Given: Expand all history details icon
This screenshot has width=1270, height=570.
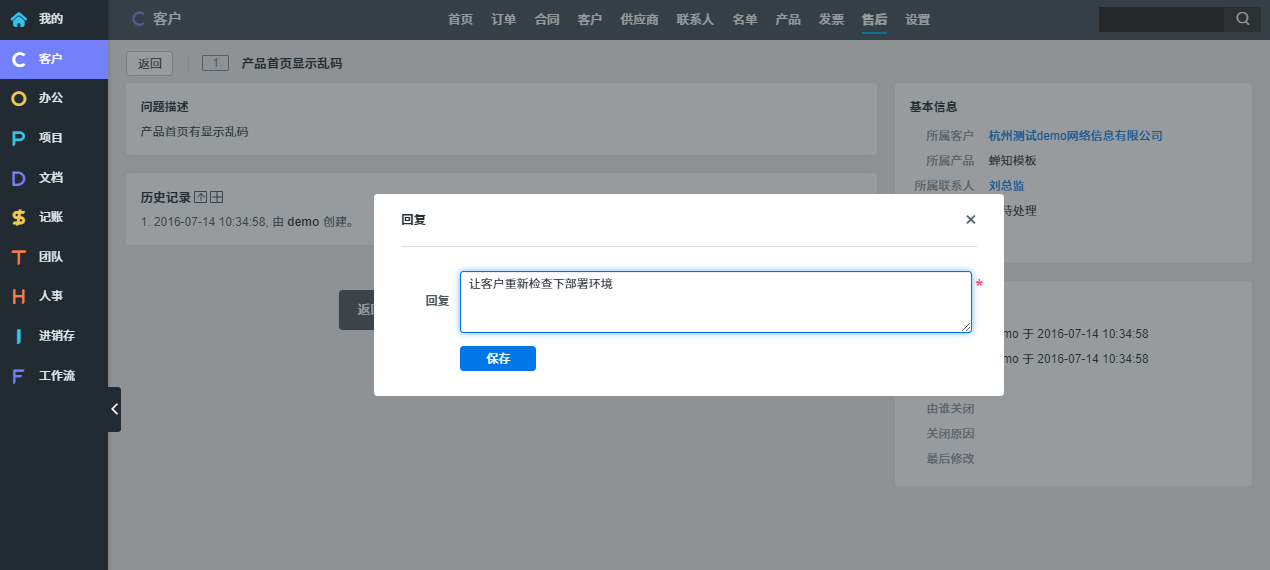Looking at the screenshot, I should point(216,197).
